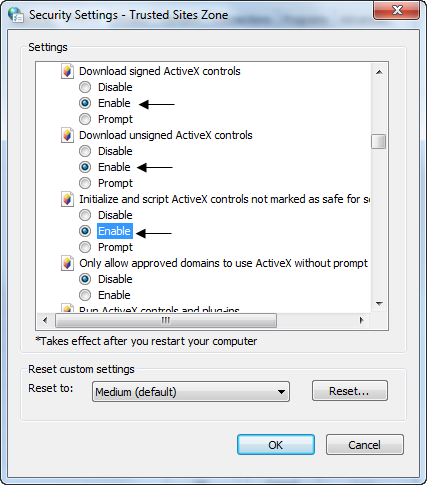Click the Security Settings title bar globe icon
The width and height of the screenshot is (427, 485).
[x=16, y=15]
